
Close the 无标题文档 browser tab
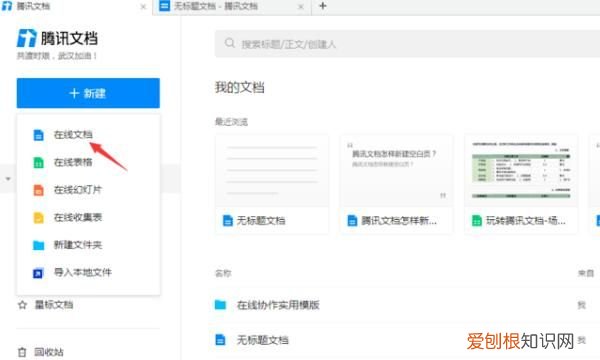pos(301,7)
